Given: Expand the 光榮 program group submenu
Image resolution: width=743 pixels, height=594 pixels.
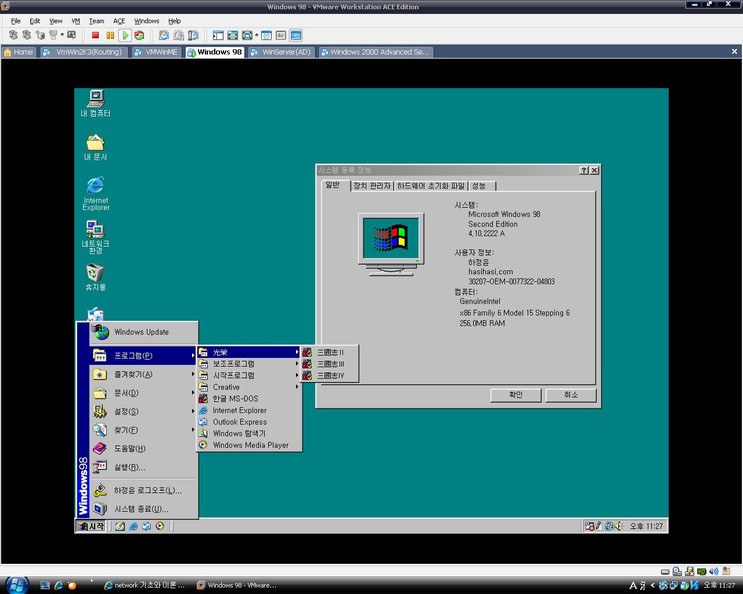Looking at the screenshot, I should 249,352.
